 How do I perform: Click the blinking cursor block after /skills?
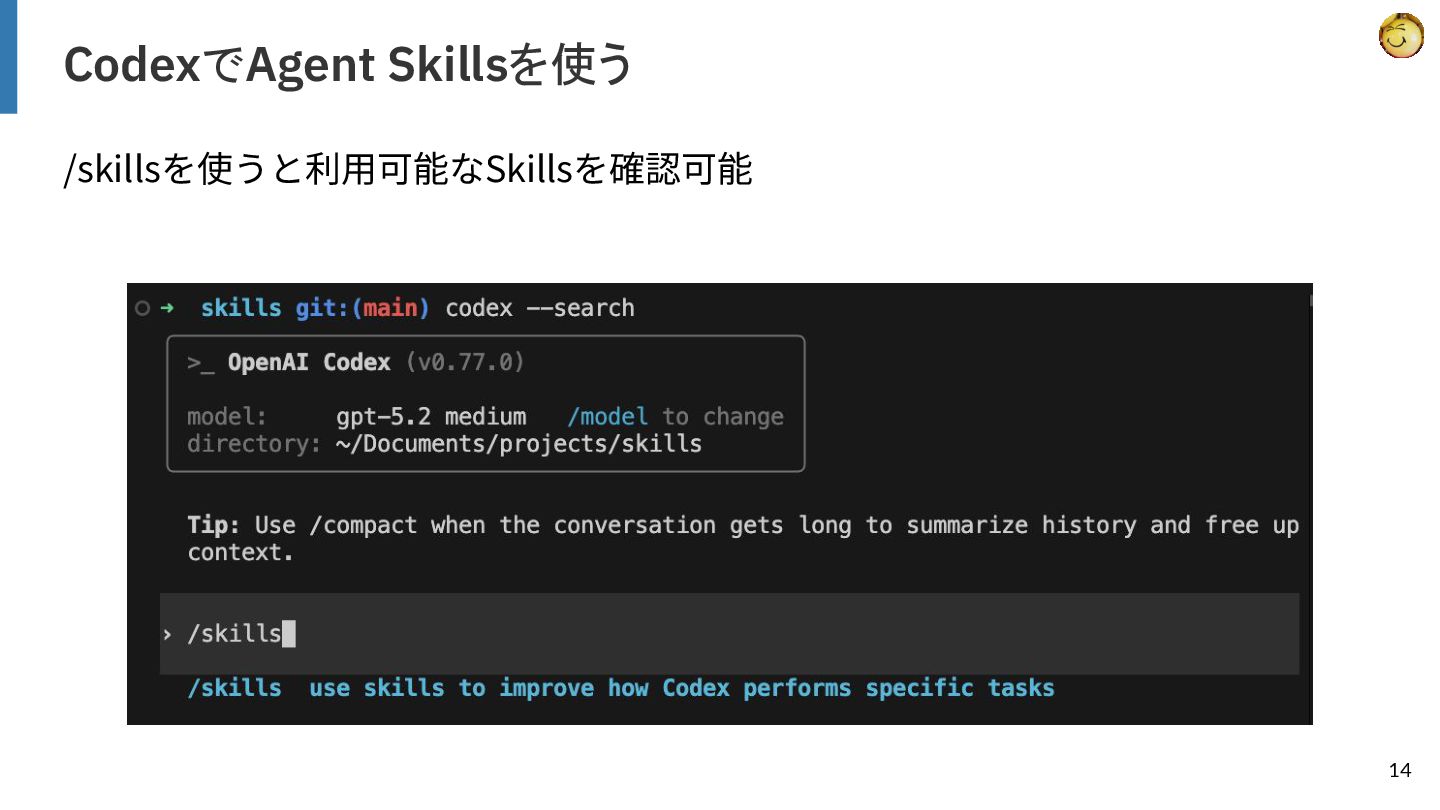[x=289, y=634]
